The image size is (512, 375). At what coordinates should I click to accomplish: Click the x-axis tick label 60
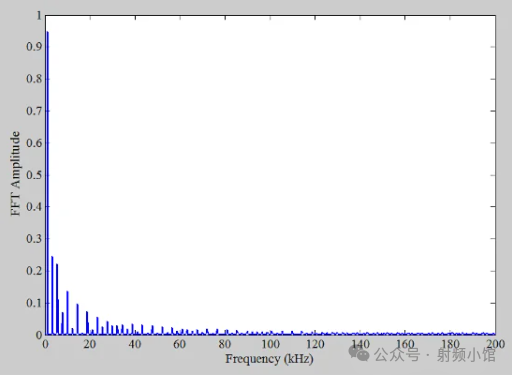click(180, 344)
